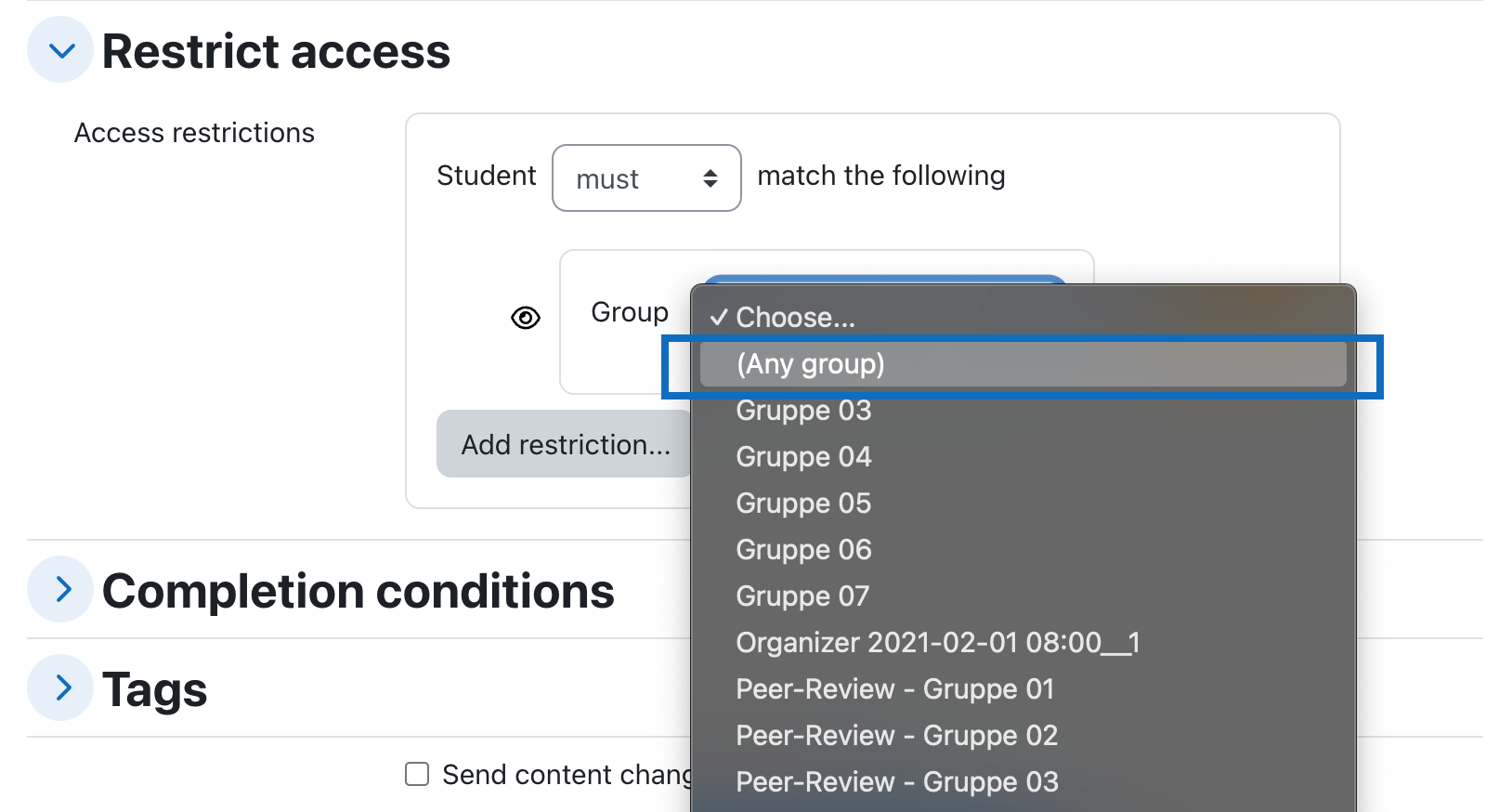
Task: Select the (Any group) option
Action: point(1023,364)
